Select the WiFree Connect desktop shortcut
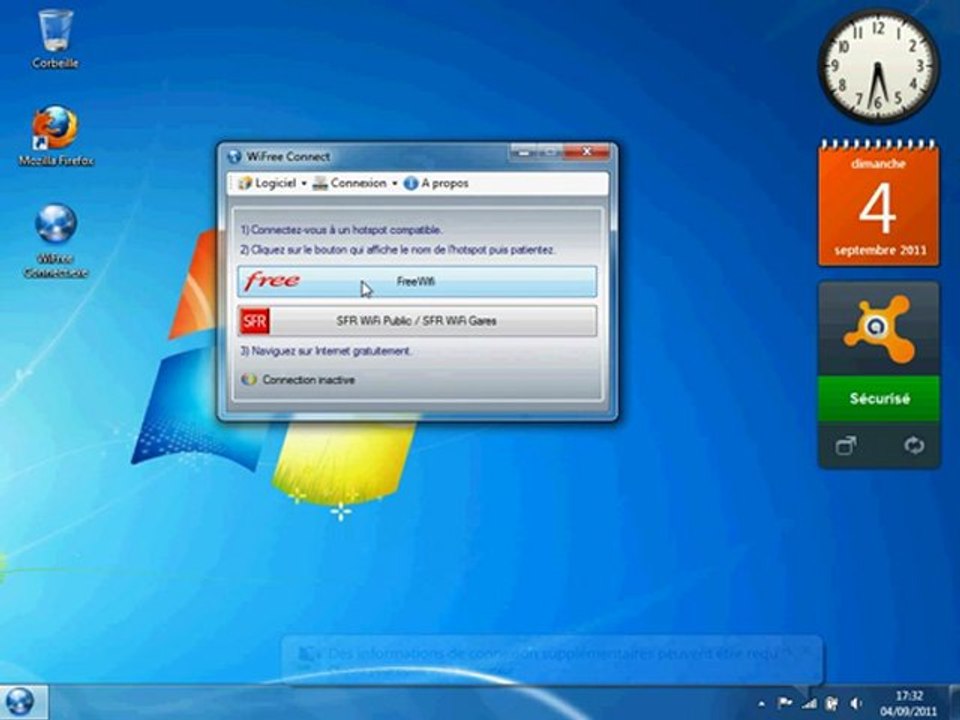960x720 pixels. tap(56, 241)
